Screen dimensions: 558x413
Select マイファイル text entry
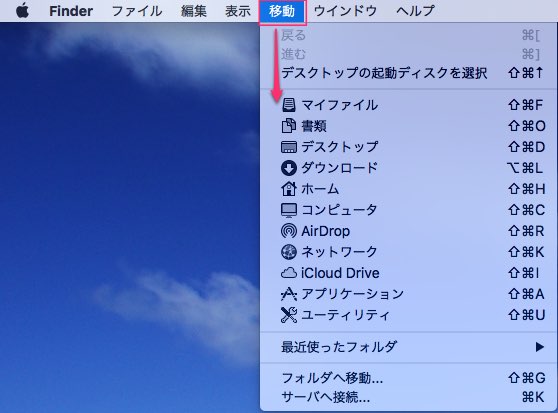pos(340,105)
